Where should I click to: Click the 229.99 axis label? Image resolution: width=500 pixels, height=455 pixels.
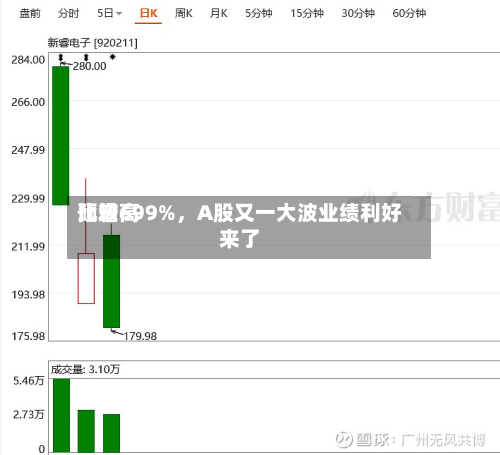[x=28, y=199]
